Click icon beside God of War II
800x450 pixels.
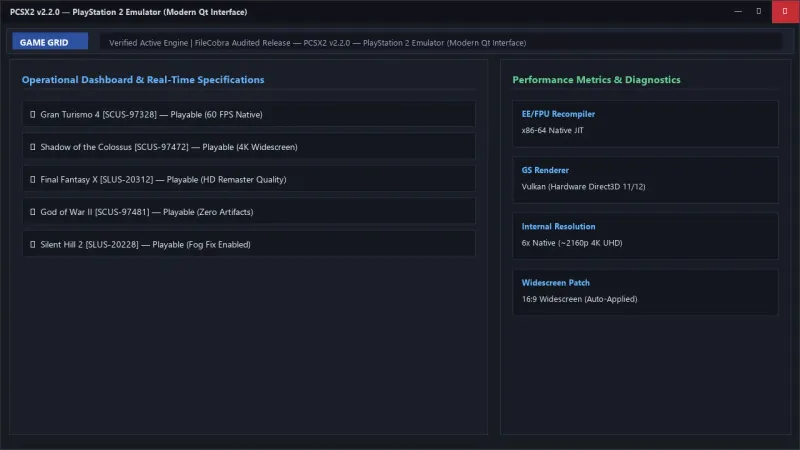tap(33, 212)
